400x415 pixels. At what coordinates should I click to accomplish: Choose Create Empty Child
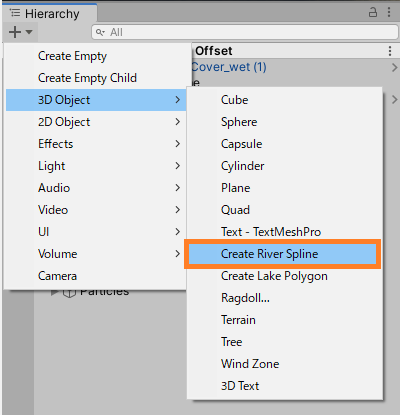click(x=96, y=78)
